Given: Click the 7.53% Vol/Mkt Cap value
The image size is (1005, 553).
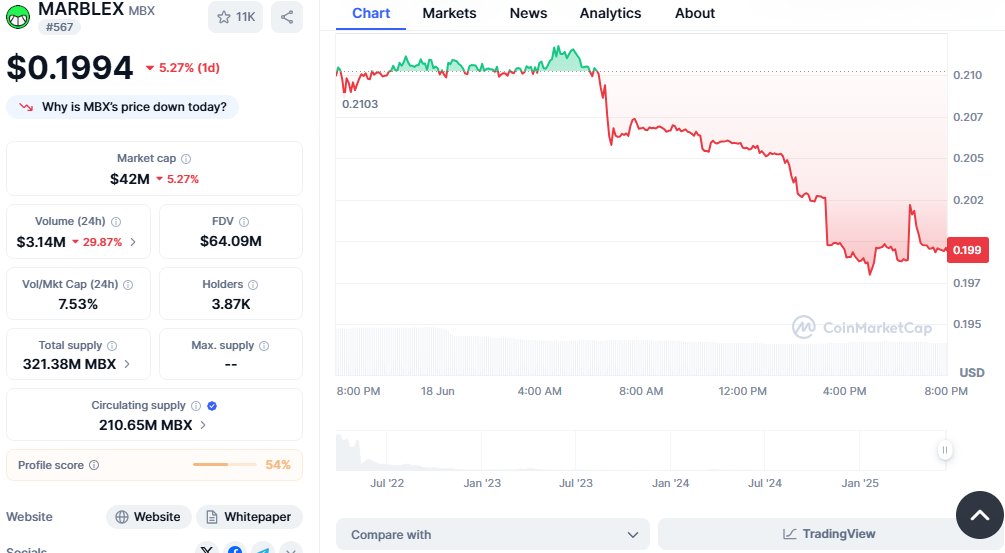Looking at the screenshot, I should click(78, 304).
